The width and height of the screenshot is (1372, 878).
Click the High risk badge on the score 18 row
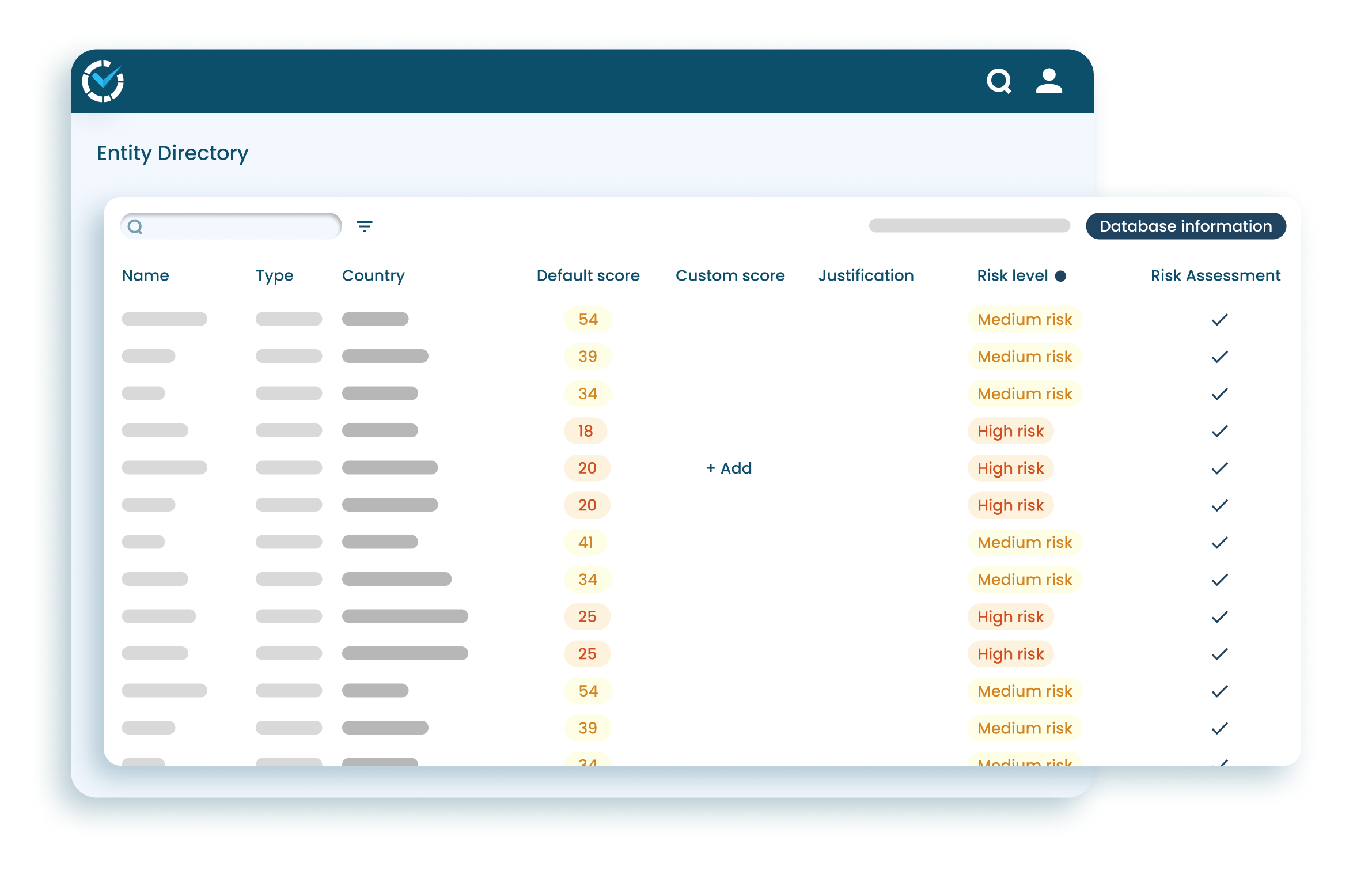[1011, 430]
